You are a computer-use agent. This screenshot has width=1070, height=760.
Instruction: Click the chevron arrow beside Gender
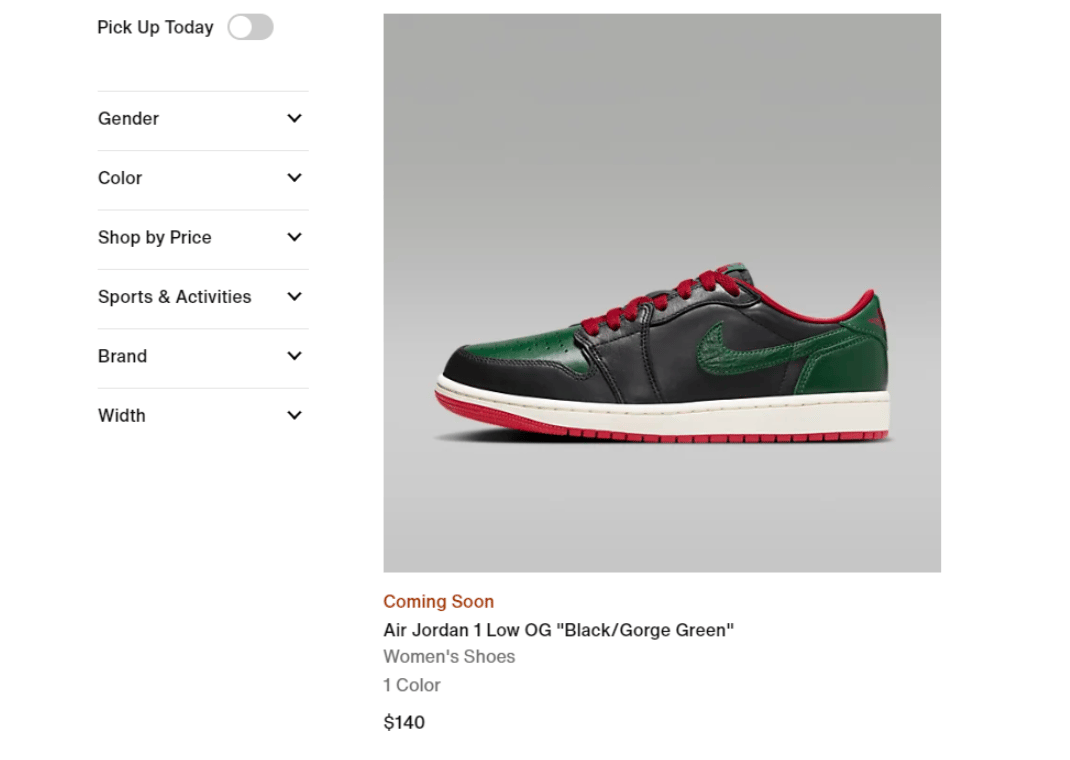pos(294,119)
